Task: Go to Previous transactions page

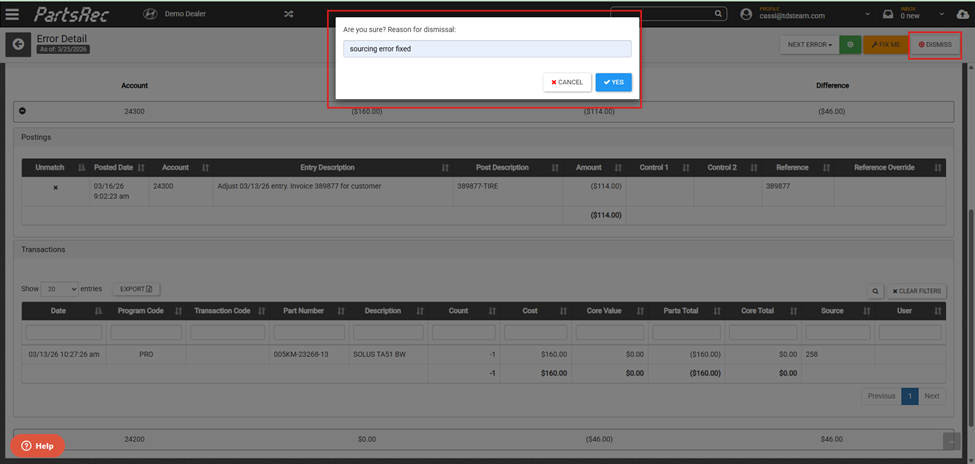Action: pos(881,396)
